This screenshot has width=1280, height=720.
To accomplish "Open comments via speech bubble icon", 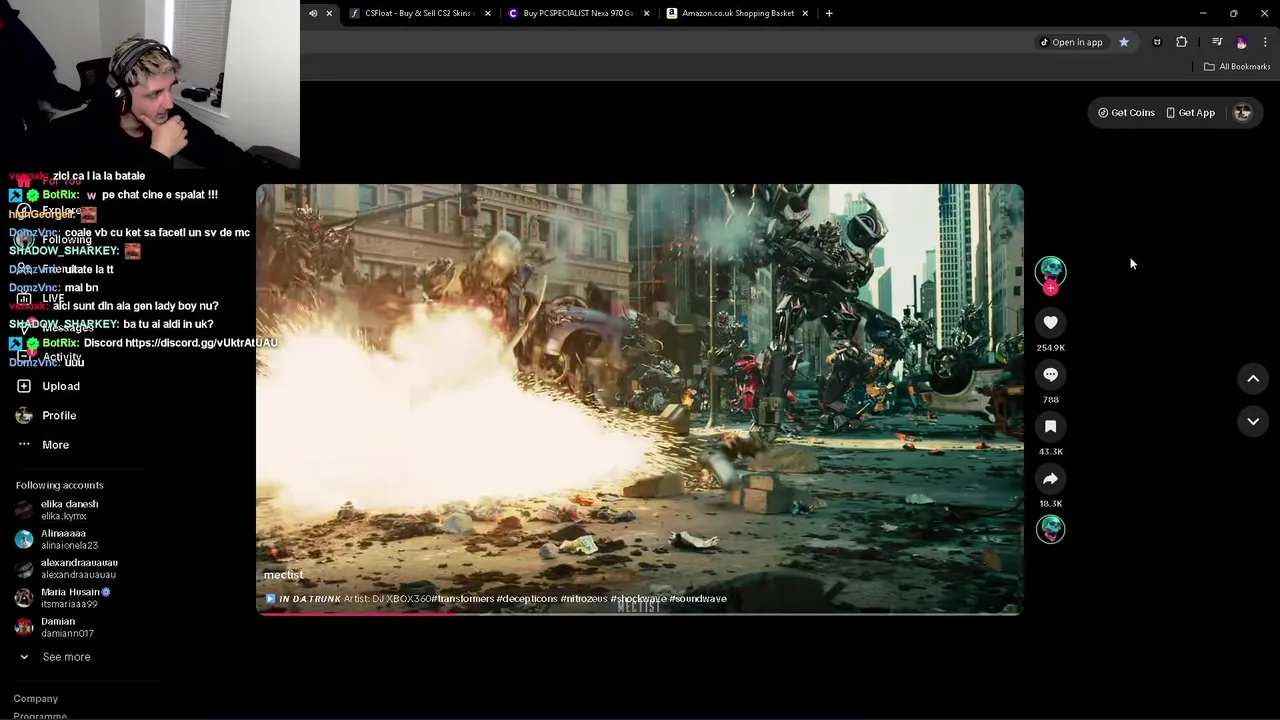I will coord(1050,374).
